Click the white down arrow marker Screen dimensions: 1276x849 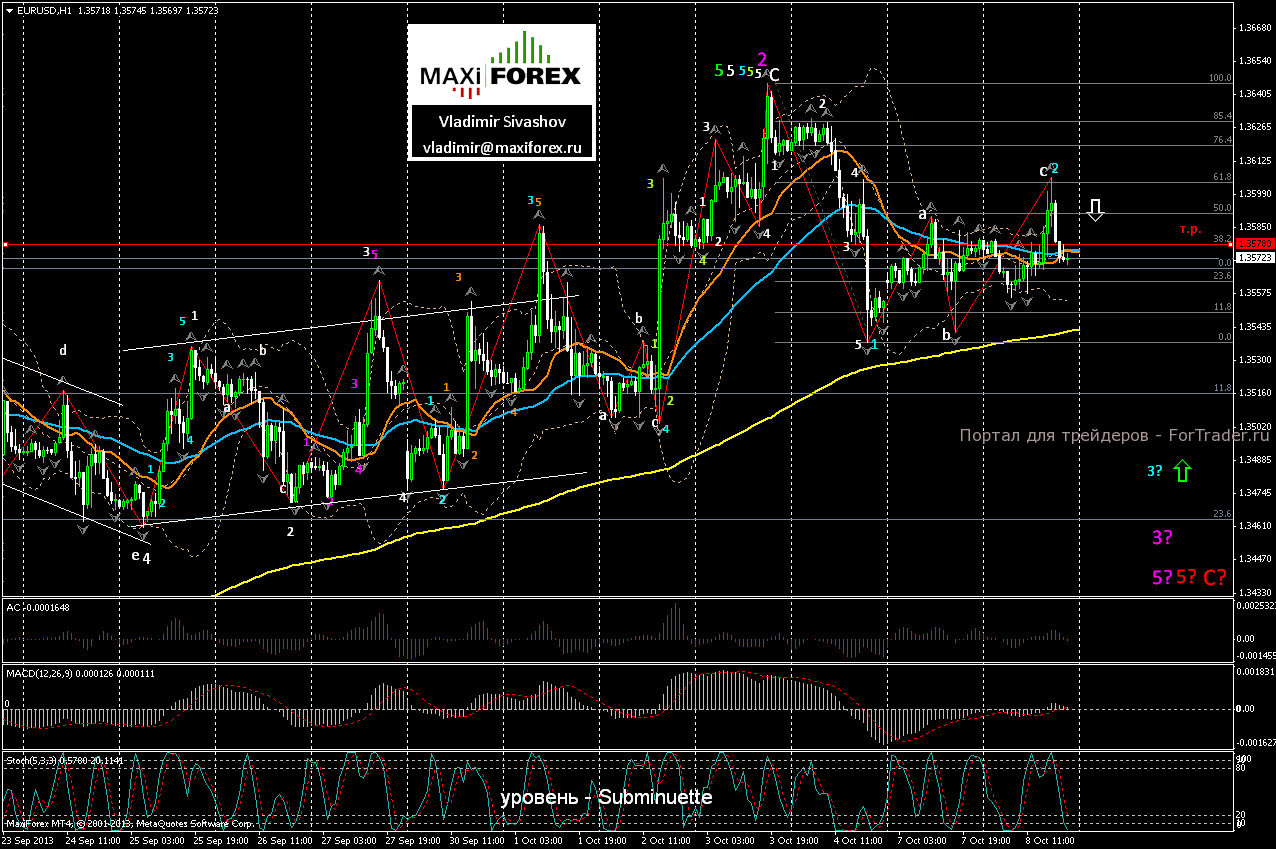point(1095,209)
